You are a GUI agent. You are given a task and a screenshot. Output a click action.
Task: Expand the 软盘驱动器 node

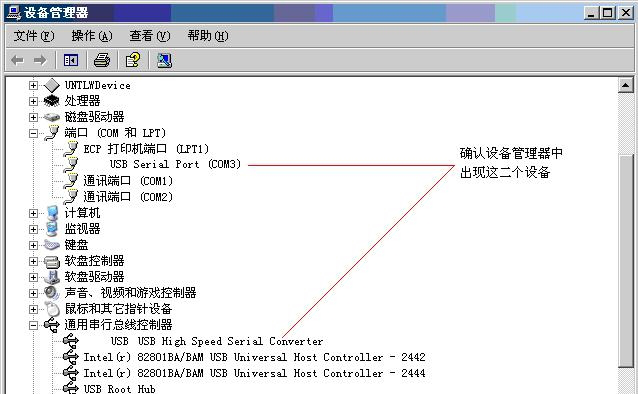[33, 277]
